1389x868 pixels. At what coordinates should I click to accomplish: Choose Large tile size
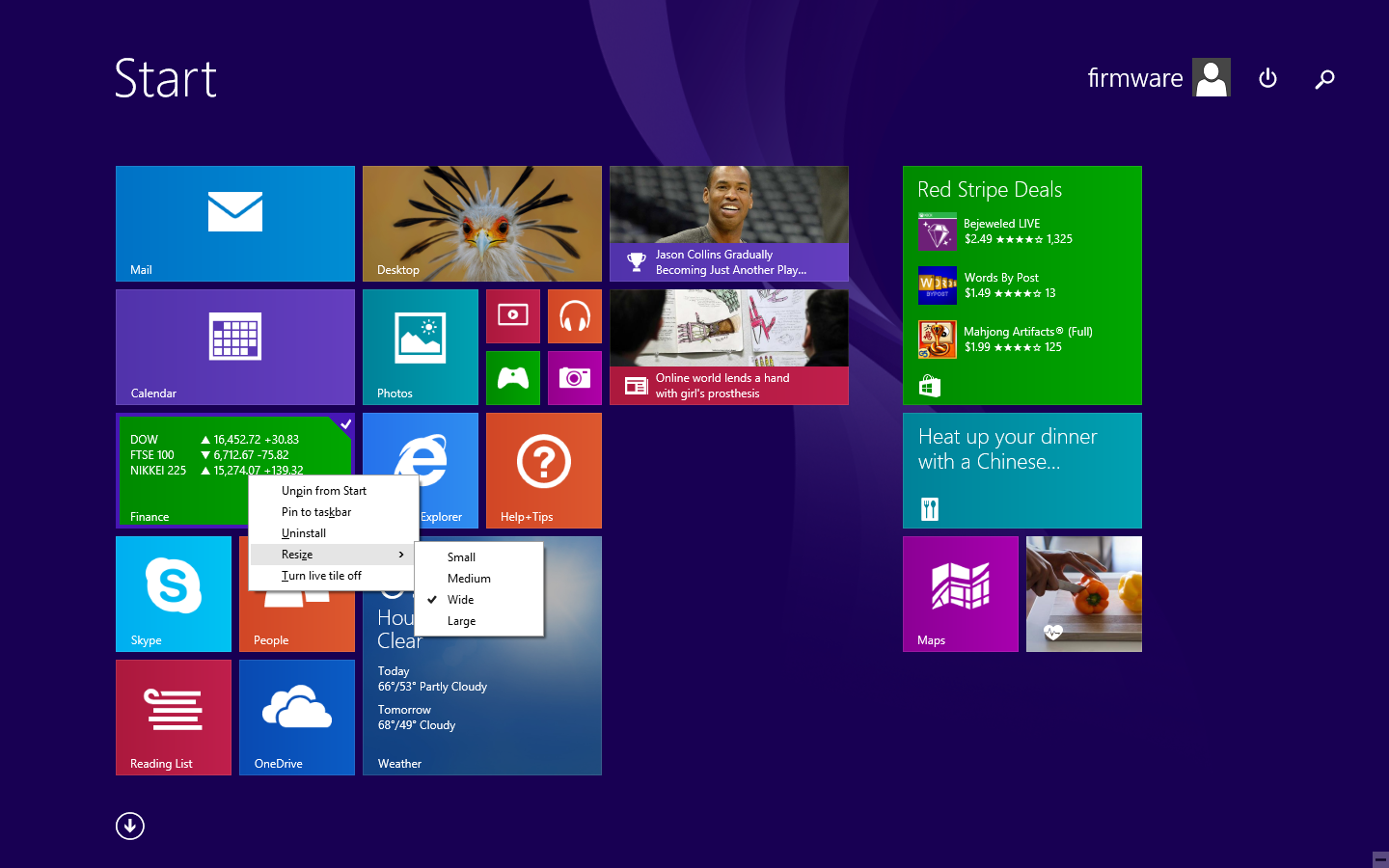(479, 621)
